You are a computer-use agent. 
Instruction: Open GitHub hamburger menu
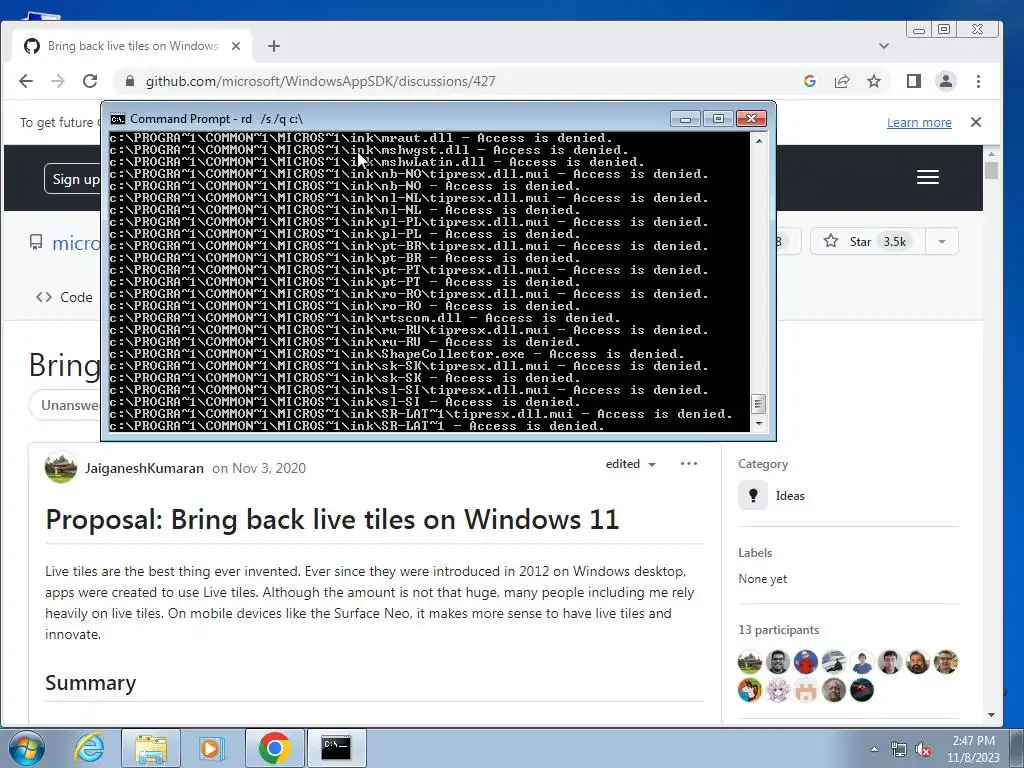(928, 177)
